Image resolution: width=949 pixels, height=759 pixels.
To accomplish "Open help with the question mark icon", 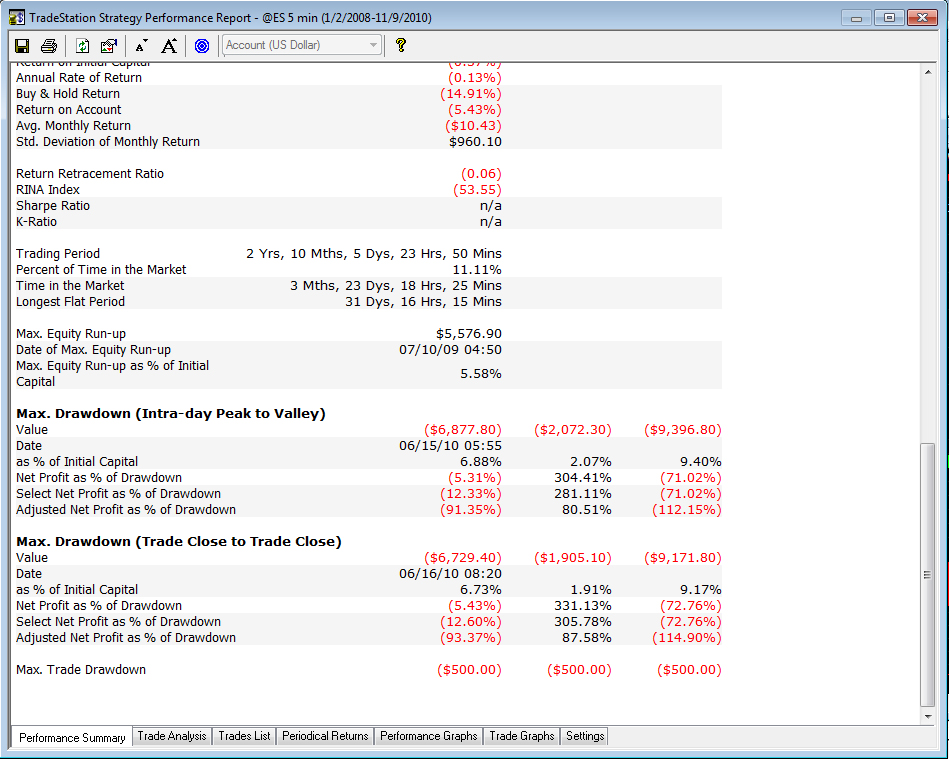I will pyautogui.click(x=401, y=45).
